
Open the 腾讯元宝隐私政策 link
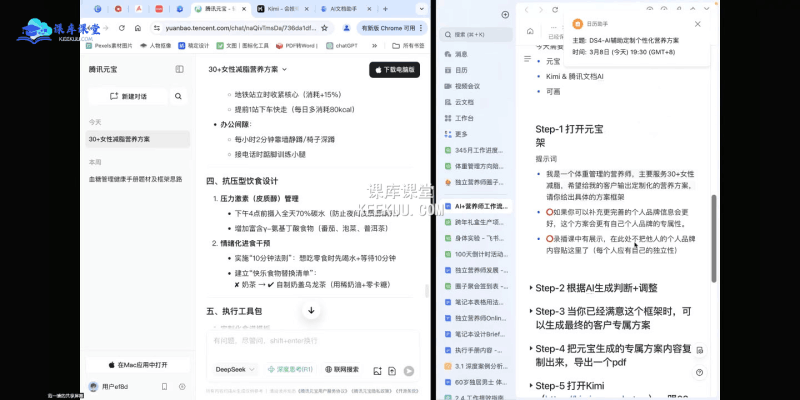tap(369, 391)
